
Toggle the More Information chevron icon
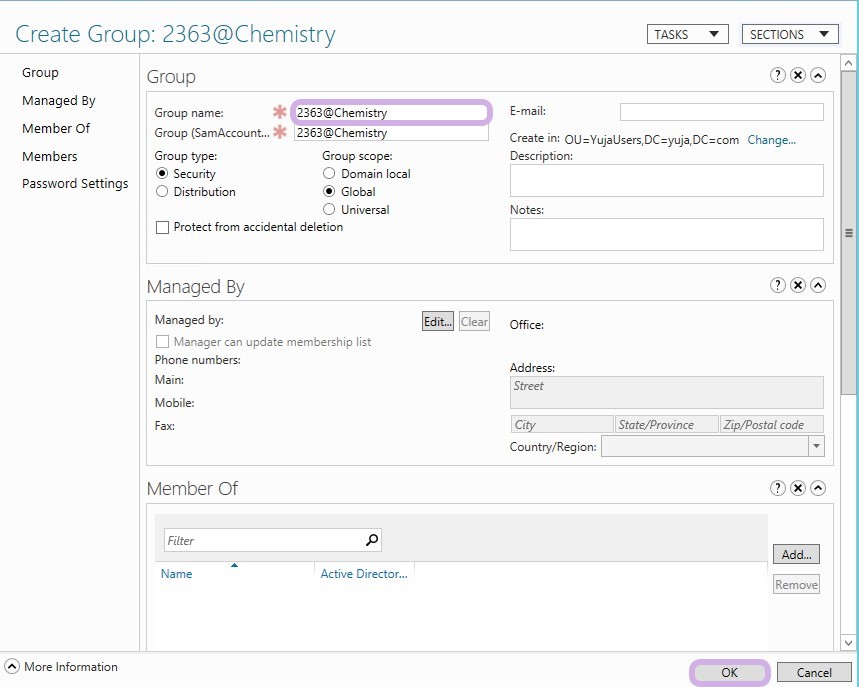click(x=12, y=667)
